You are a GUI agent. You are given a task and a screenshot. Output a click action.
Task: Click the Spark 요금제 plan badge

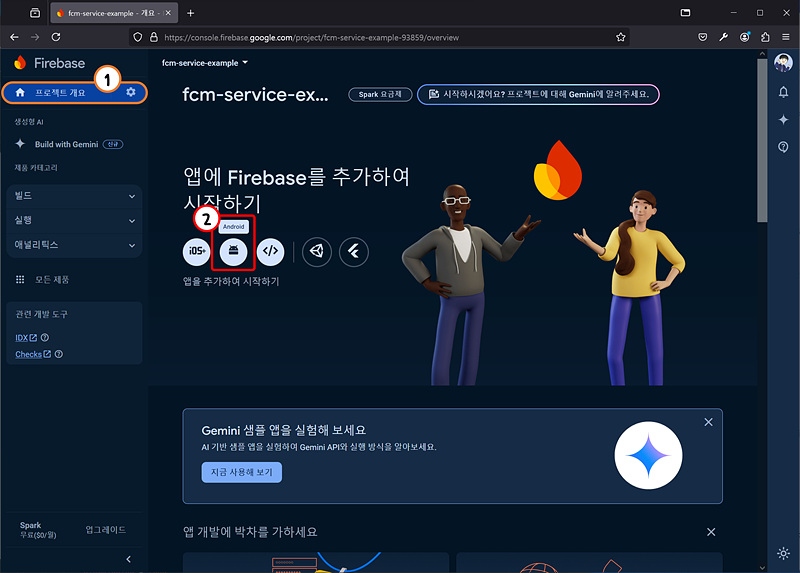click(x=380, y=94)
